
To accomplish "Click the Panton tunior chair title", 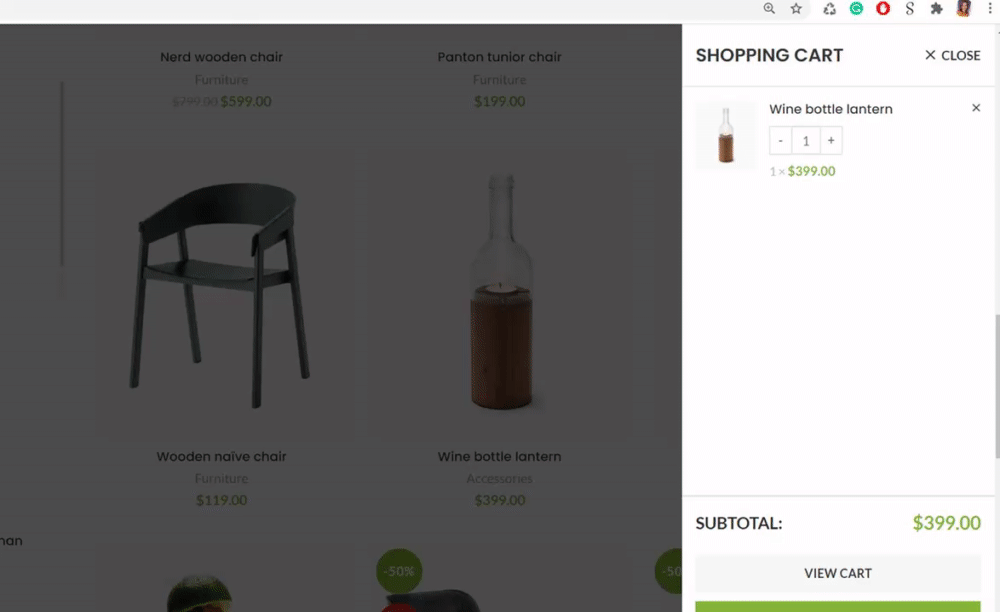I will coord(499,58).
